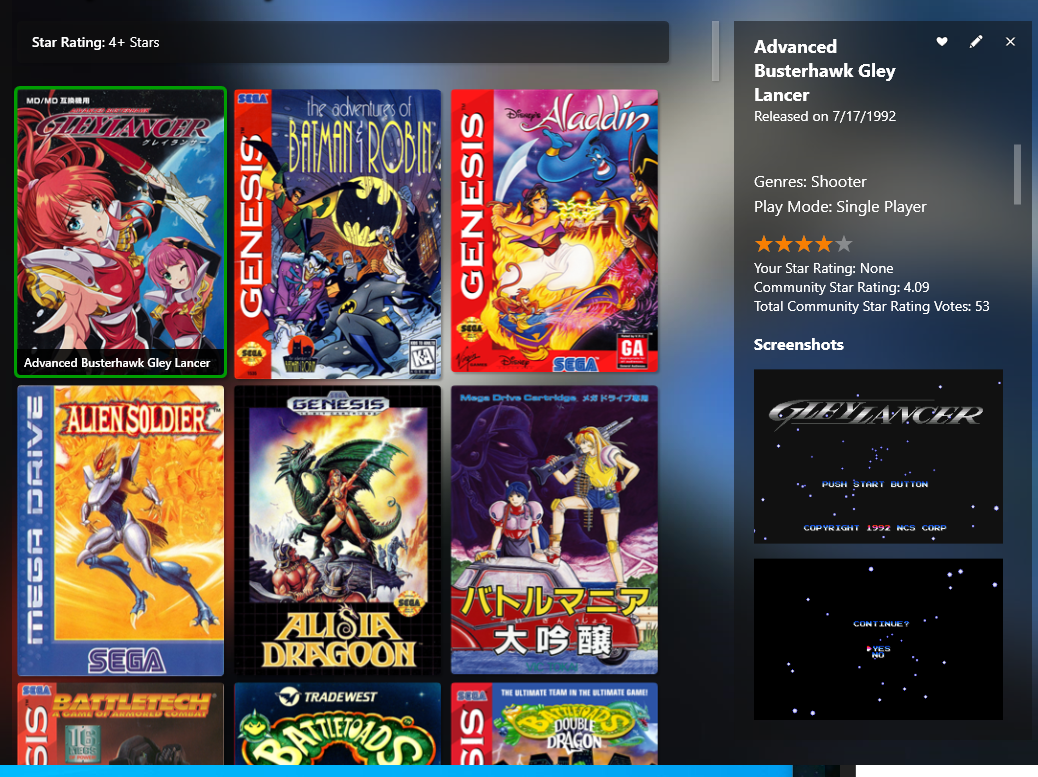1038x777 pixels.
Task: Select the Battle Mania Japanese cover
Action: (555, 530)
